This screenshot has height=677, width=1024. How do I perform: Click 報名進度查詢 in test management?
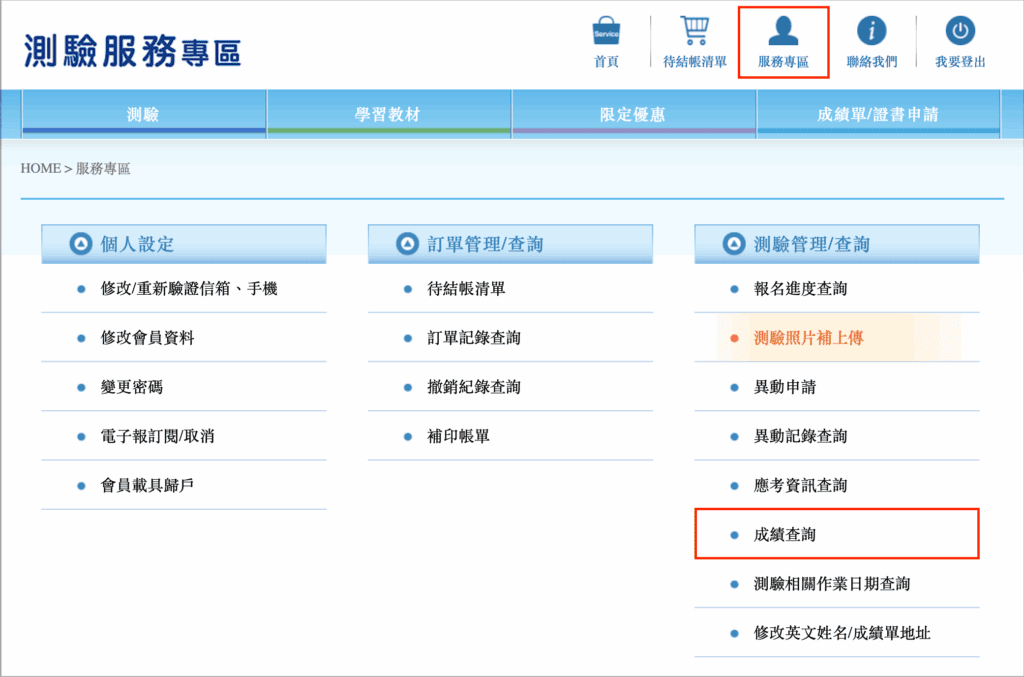coord(800,289)
